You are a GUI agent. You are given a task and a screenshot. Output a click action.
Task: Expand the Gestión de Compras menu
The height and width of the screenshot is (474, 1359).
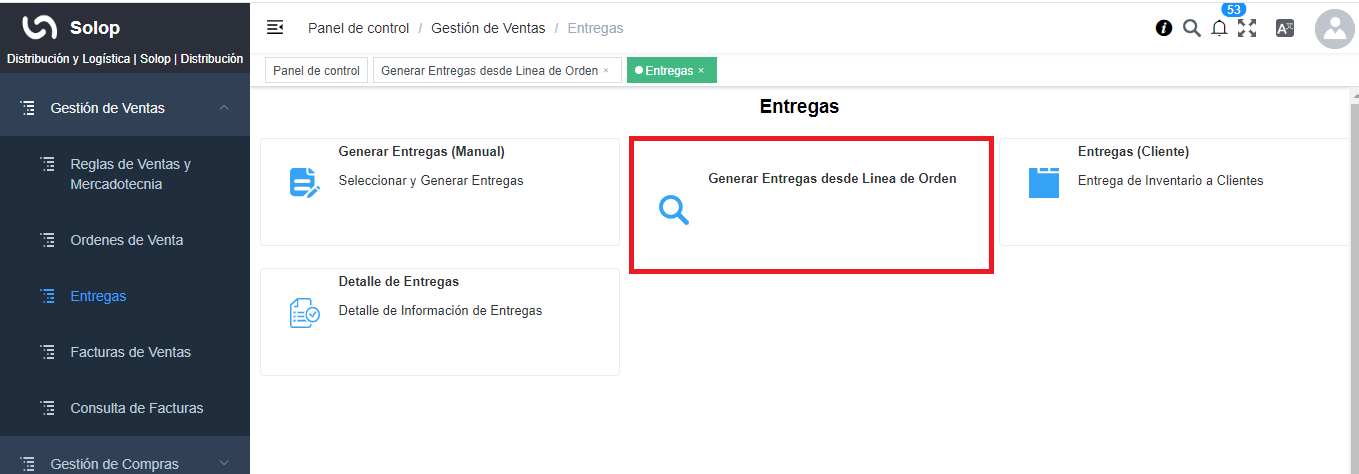(x=224, y=463)
